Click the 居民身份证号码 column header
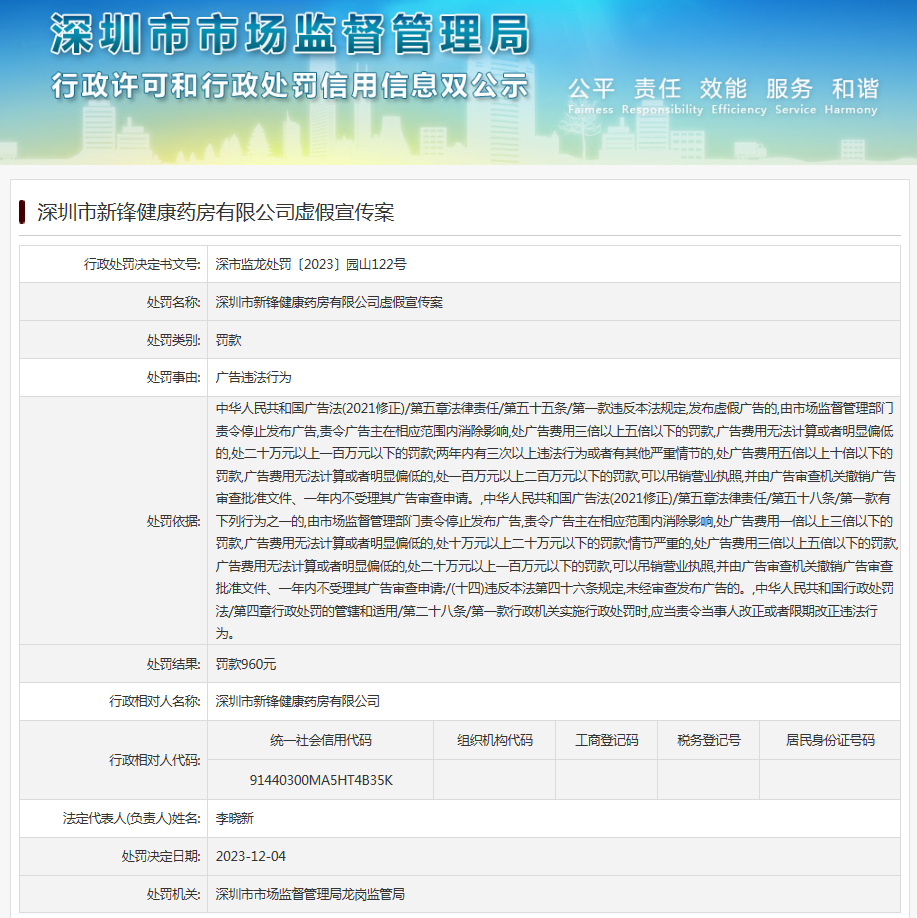Image resolution: width=917 pixels, height=918 pixels. pyautogui.click(x=830, y=740)
